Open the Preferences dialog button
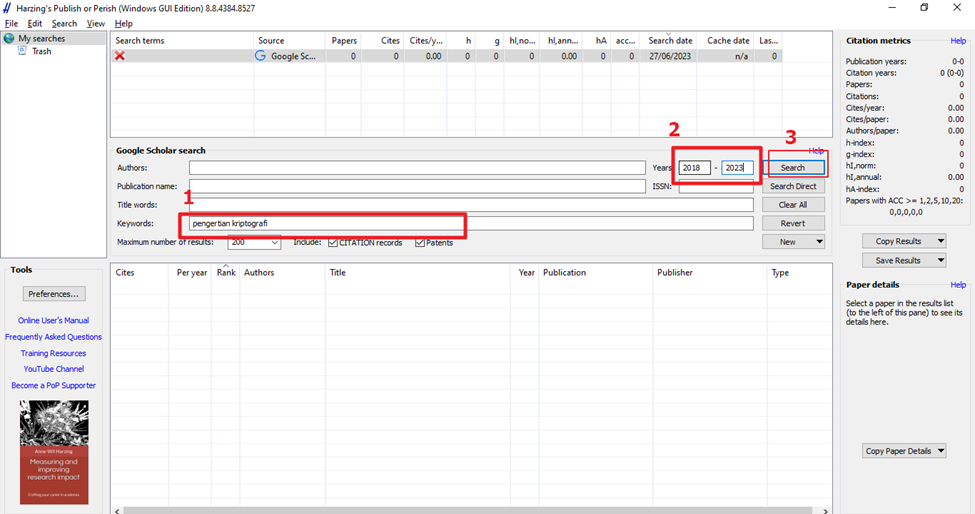This screenshot has height=514, width=975. (53, 294)
